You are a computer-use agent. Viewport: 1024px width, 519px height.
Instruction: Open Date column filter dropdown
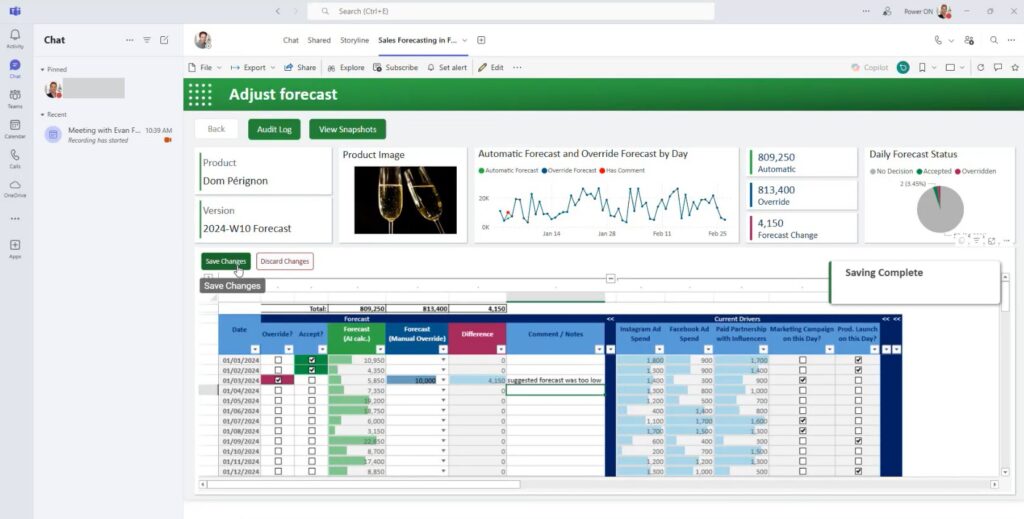point(255,349)
